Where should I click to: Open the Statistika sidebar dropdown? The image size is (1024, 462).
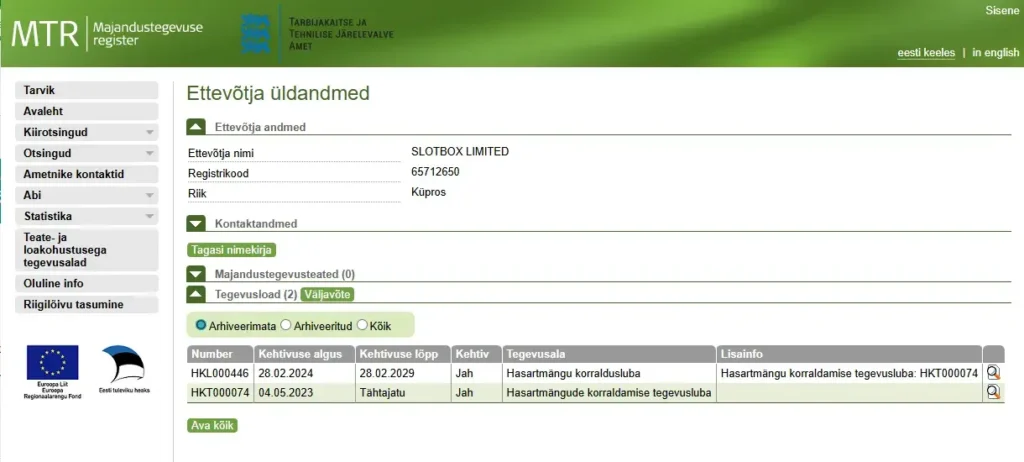tap(87, 216)
